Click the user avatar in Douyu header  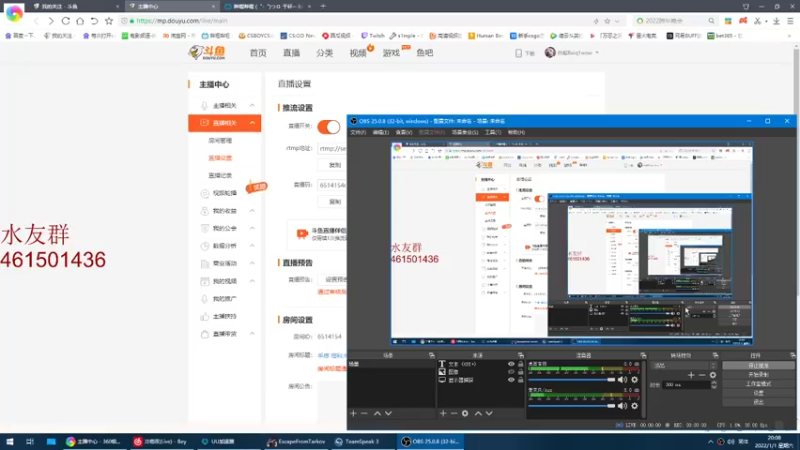[x=549, y=53]
